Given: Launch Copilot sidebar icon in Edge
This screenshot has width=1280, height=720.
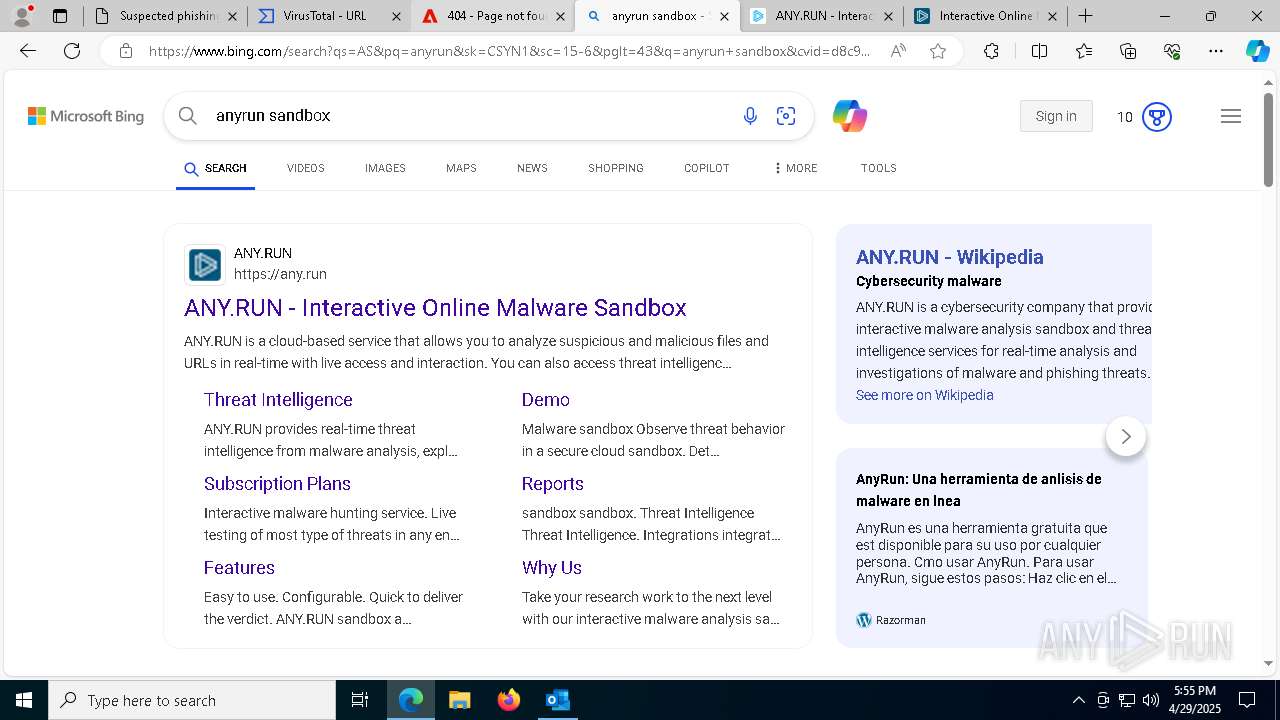Looking at the screenshot, I should [1257, 51].
